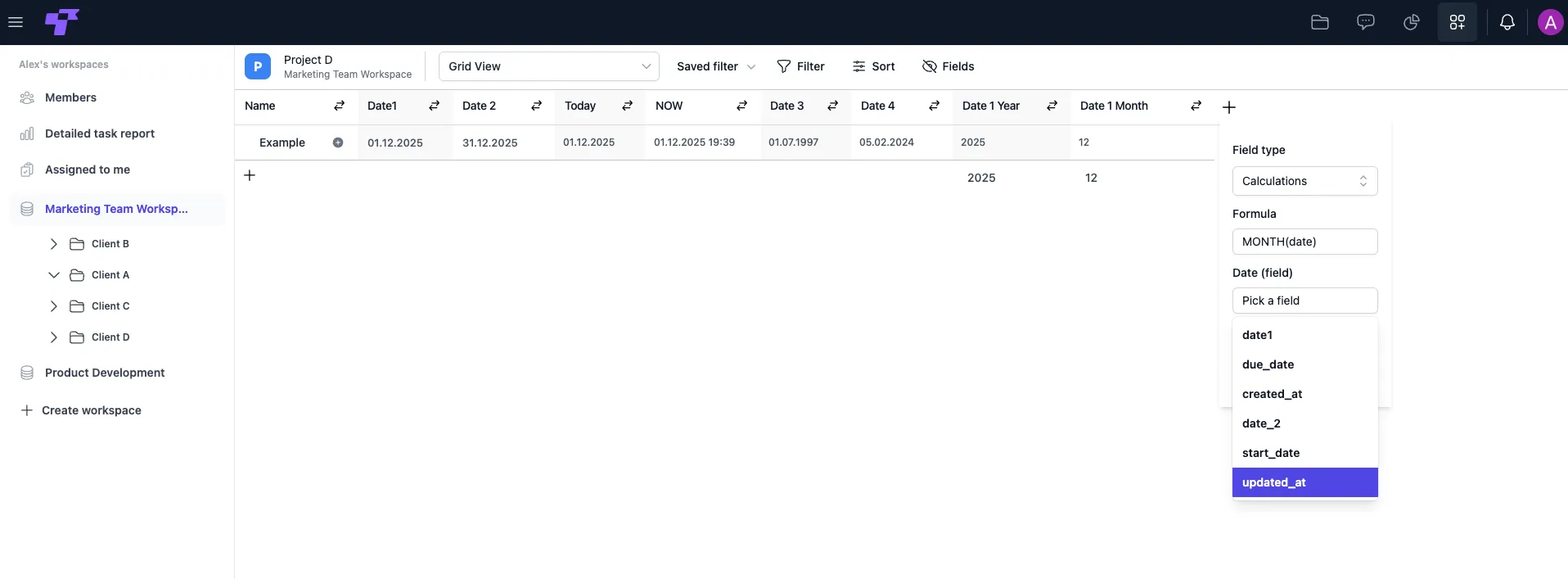Click the app logo
The height and width of the screenshot is (579, 1568).
point(62,22)
